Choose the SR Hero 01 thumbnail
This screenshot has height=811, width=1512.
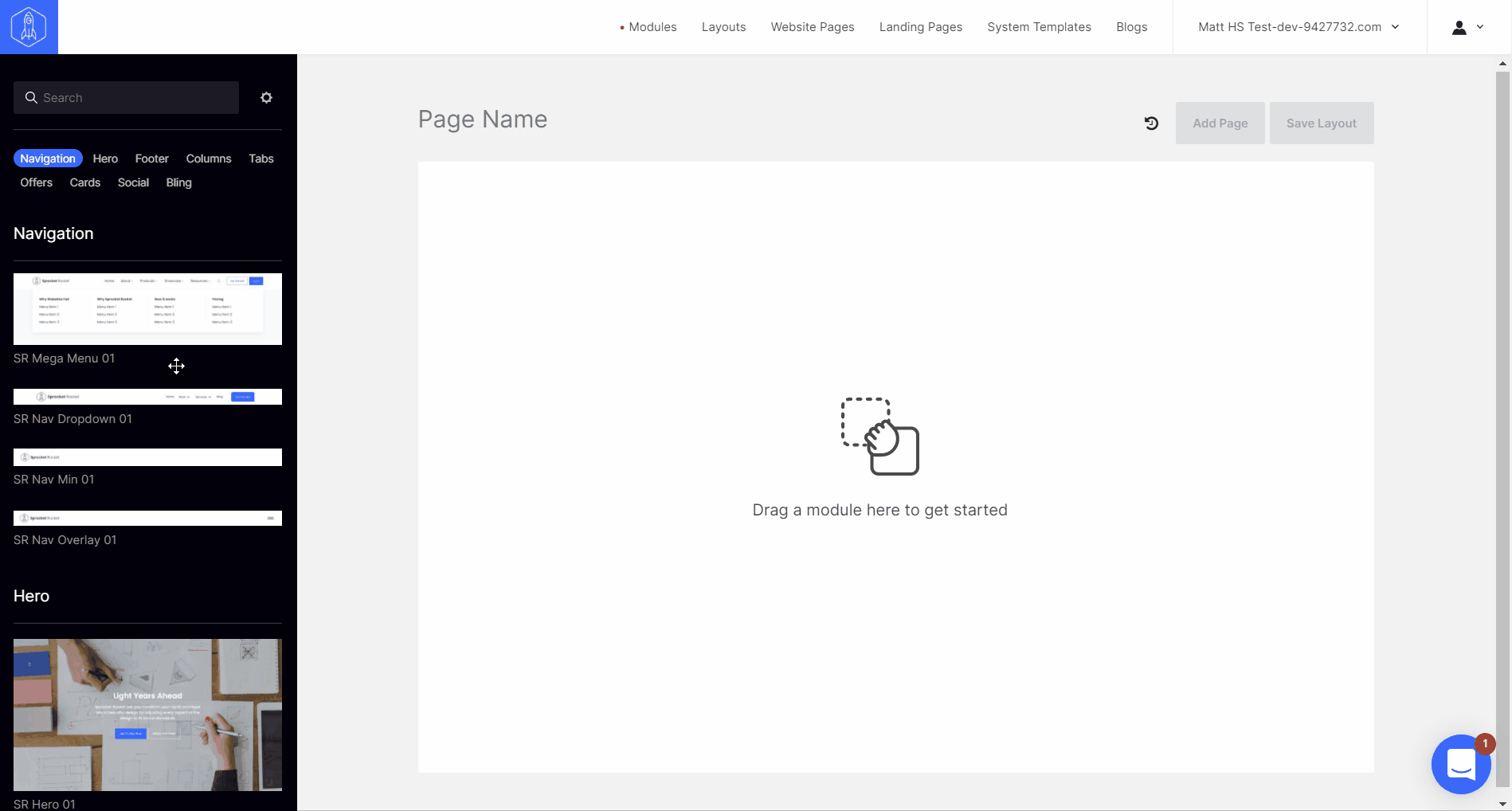tap(147, 715)
